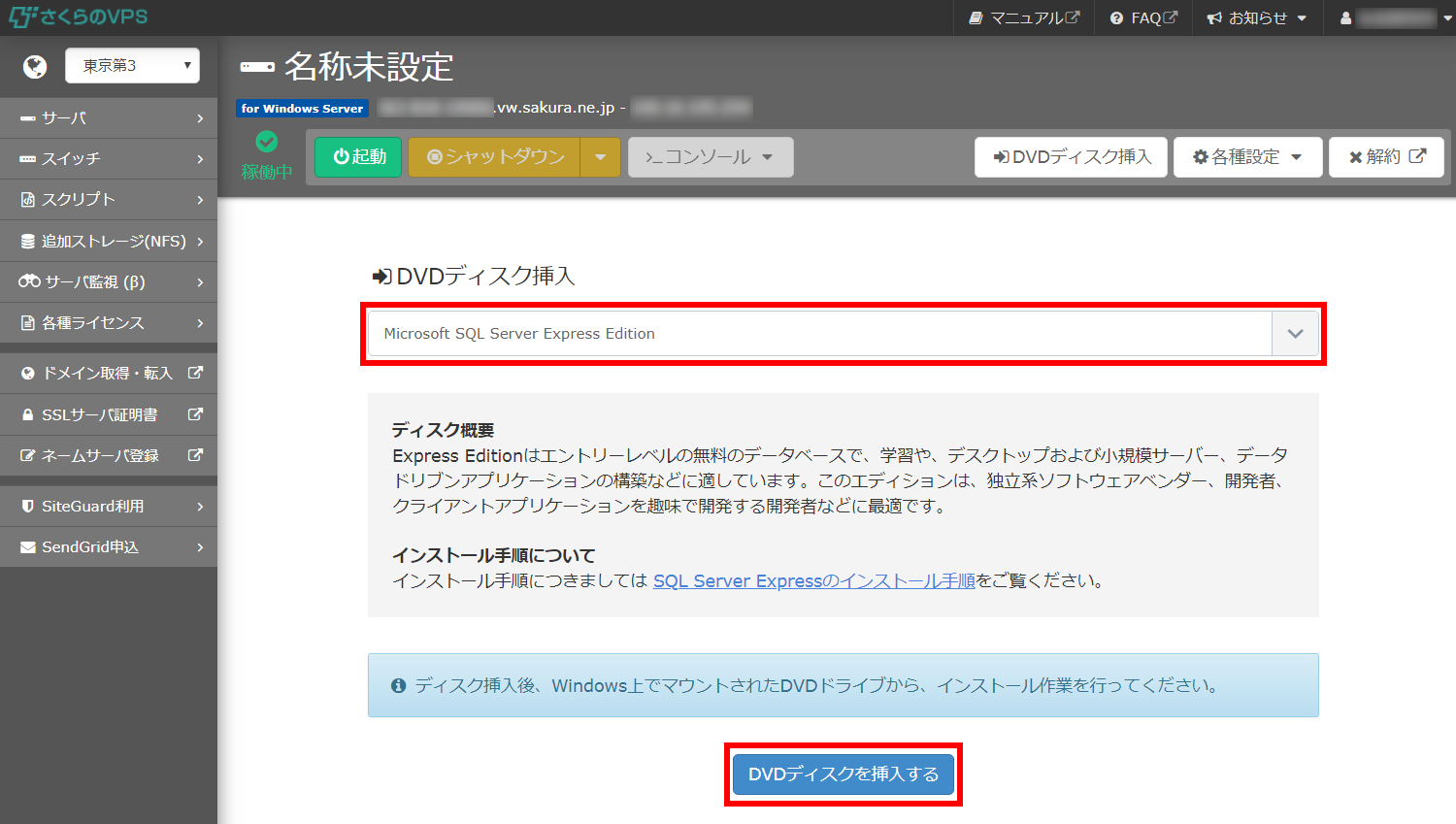This screenshot has height=824, width=1456.
Task: Expand chevron on SendGrid申込 row
Action: click(200, 547)
